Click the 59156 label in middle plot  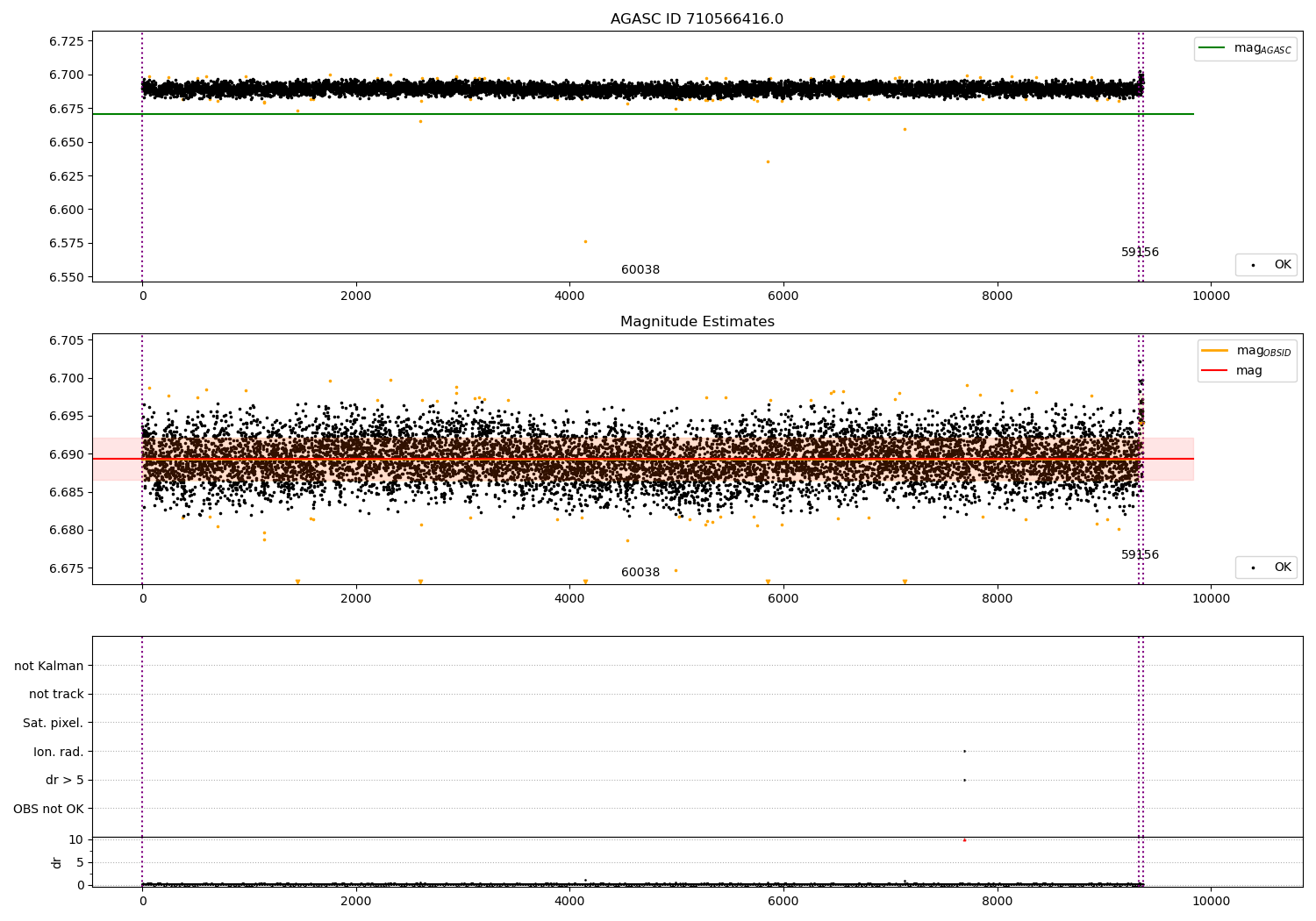pyautogui.click(x=1140, y=555)
